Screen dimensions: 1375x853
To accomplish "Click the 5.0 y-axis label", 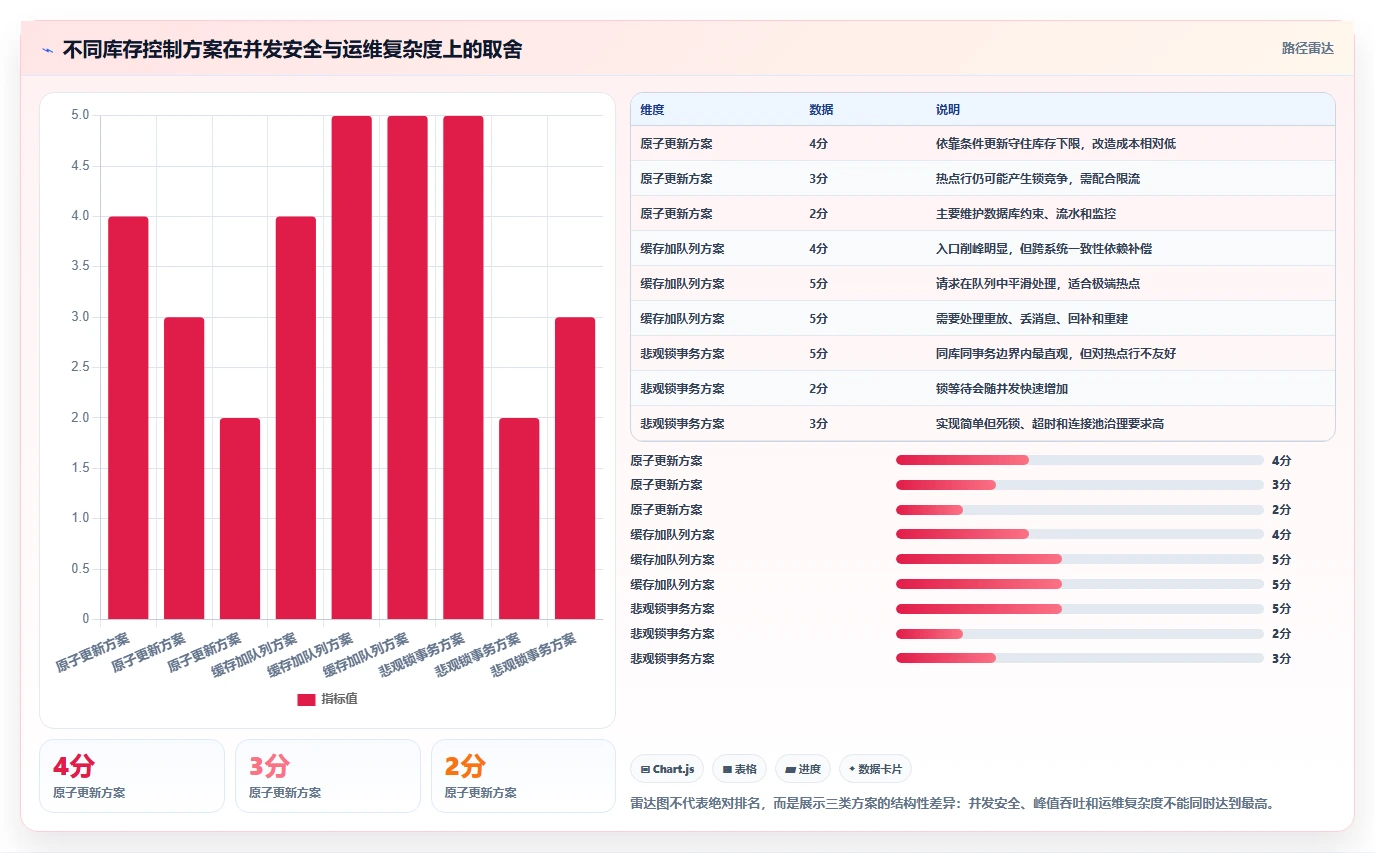I will point(80,116).
